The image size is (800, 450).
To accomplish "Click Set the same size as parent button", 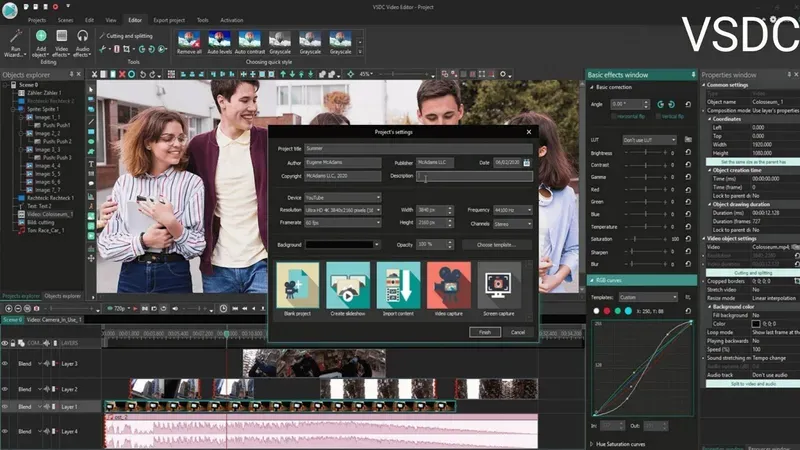I will 753,162.
